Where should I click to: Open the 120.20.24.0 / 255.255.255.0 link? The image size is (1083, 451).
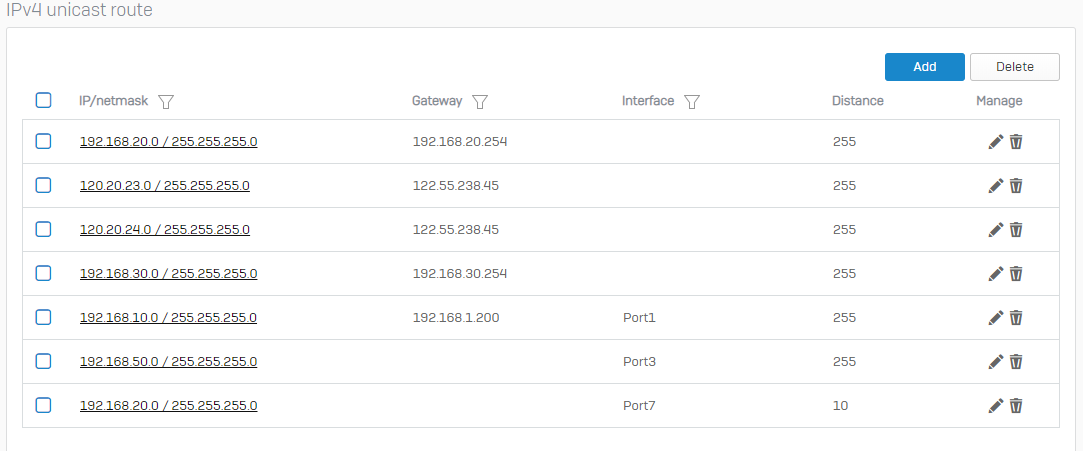[165, 229]
